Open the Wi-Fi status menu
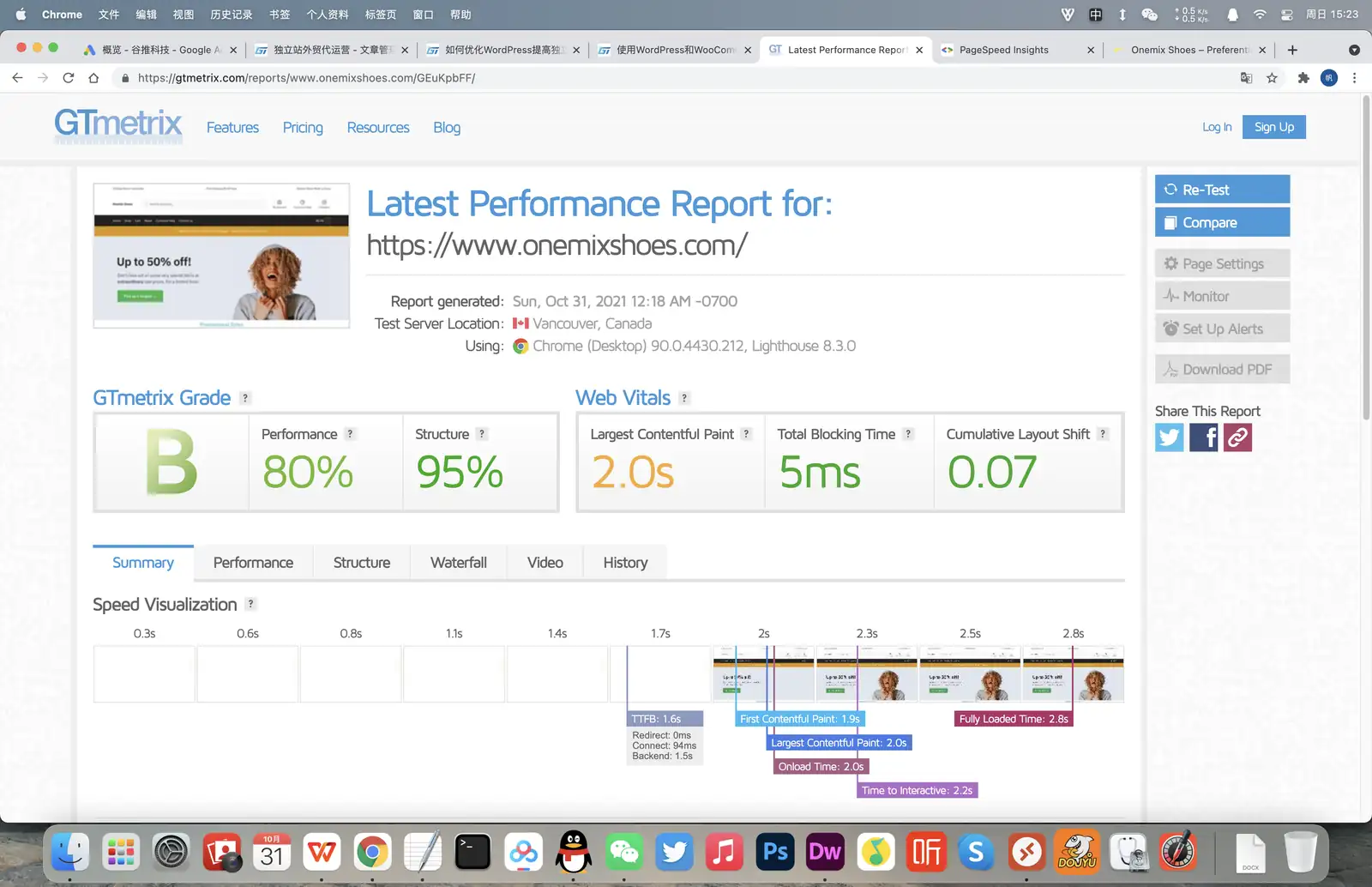 click(x=1260, y=15)
